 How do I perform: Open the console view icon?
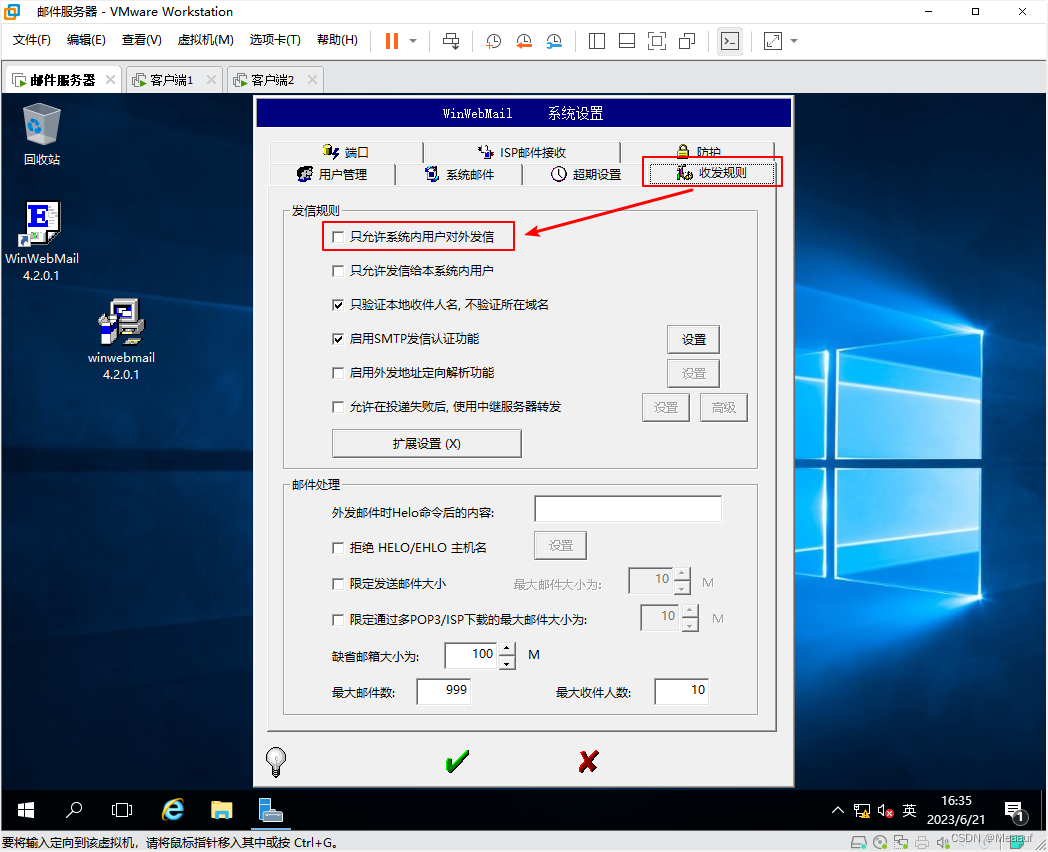pyautogui.click(x=730, y=41)
